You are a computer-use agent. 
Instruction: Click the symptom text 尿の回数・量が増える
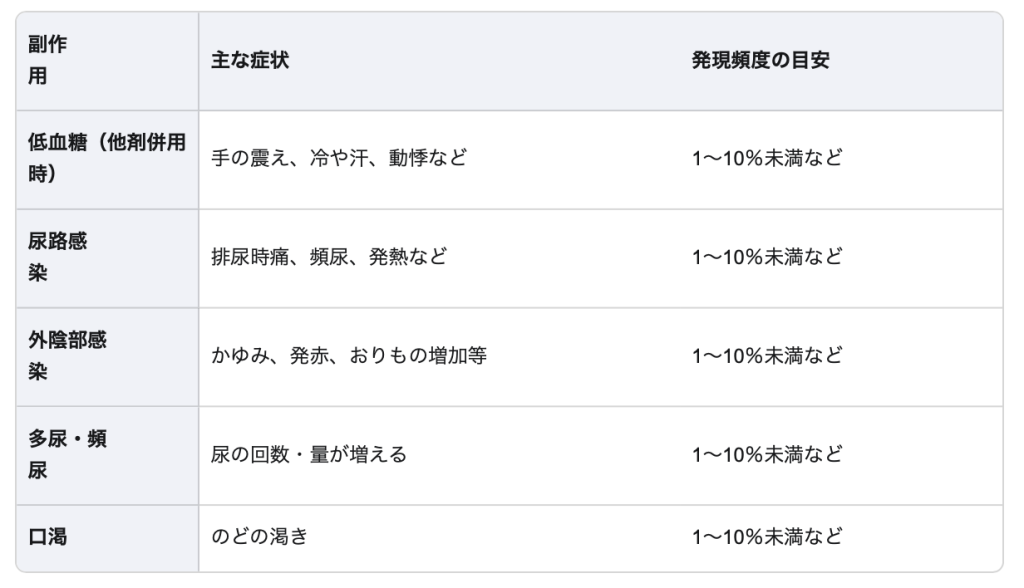pyautogui.click(x=309, y=455)
